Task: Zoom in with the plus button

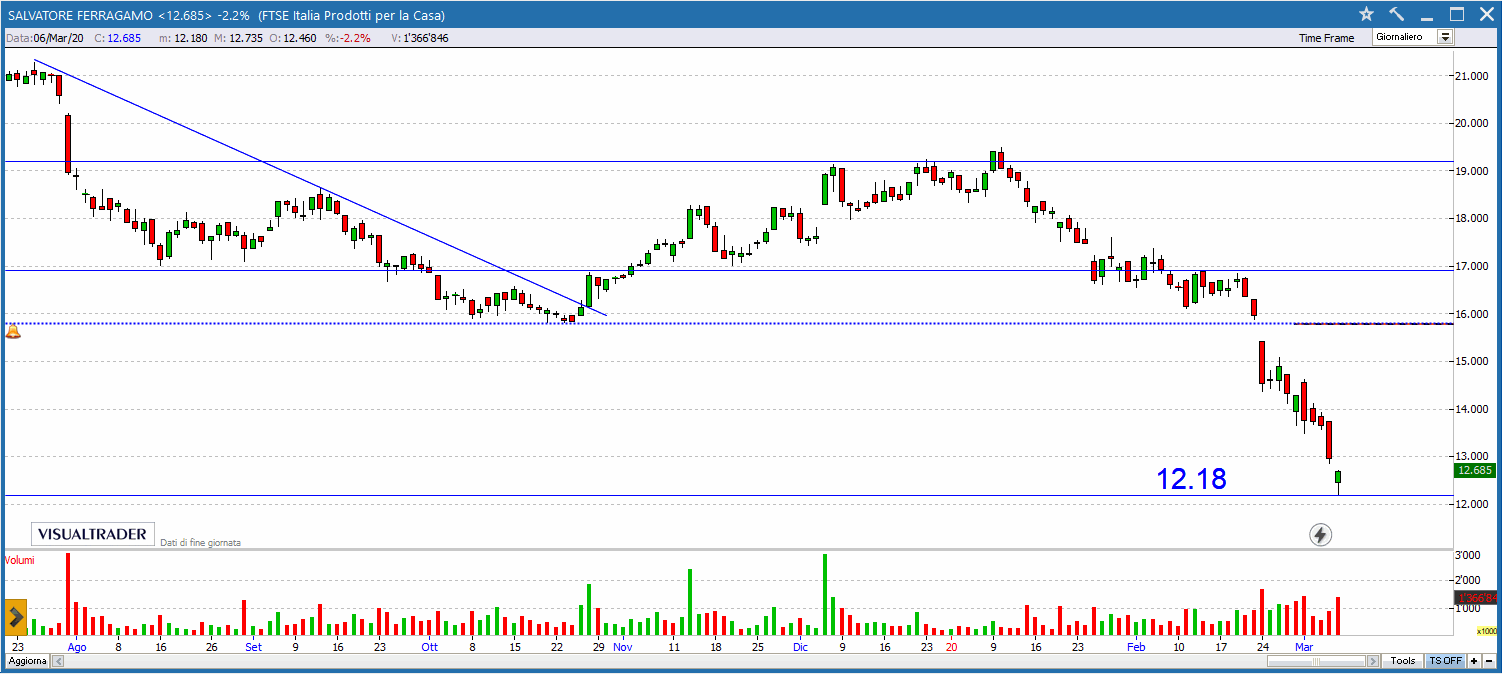Action: 1472,661
